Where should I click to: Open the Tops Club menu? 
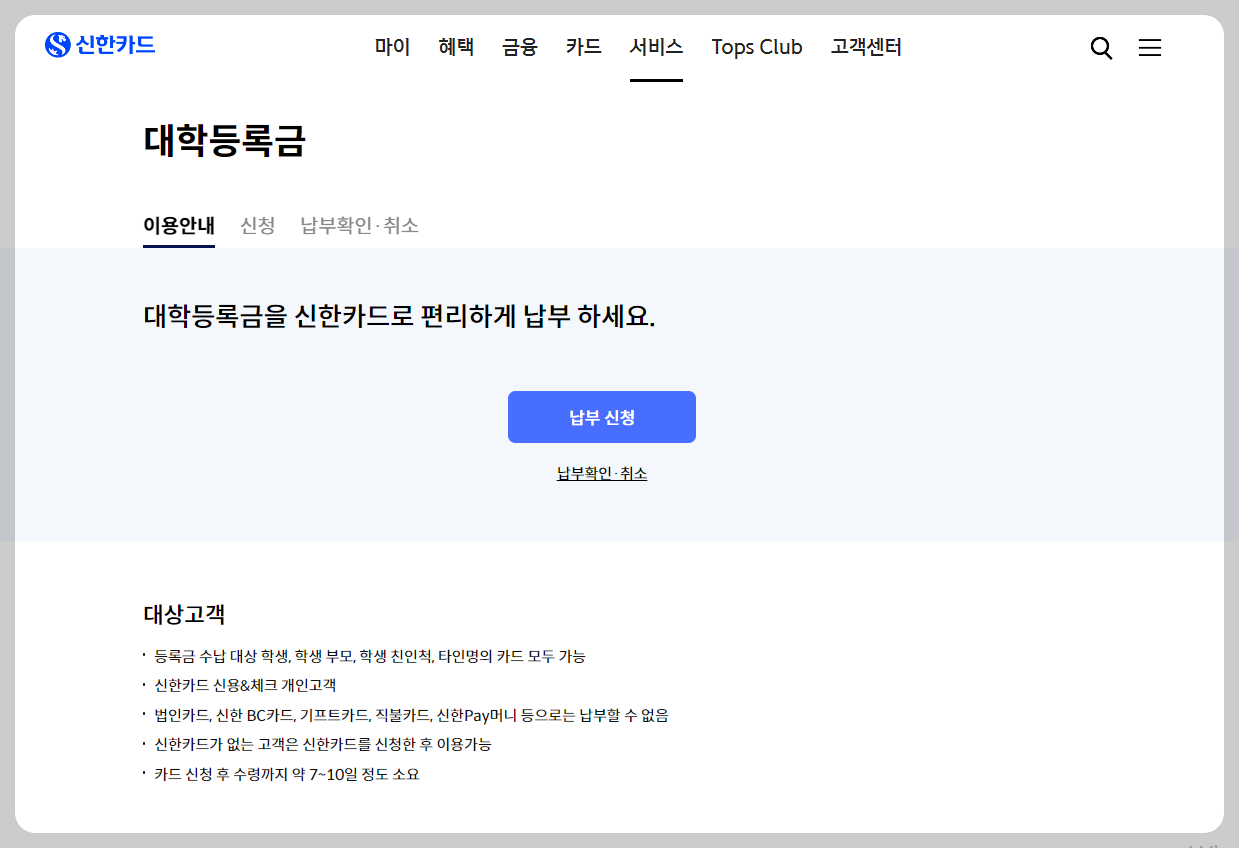(x=757, y=47)
